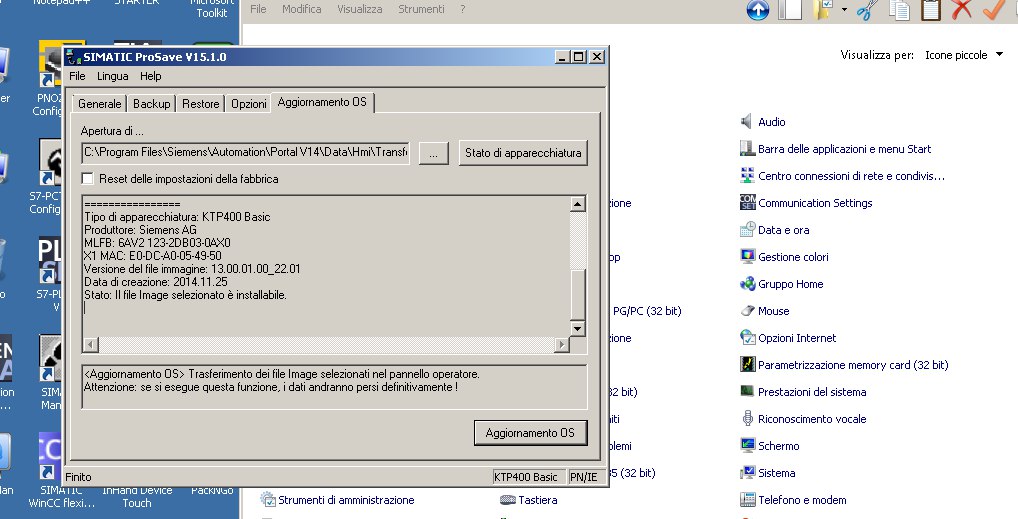The image size is (1018, 519).
Task: Open the Prestazioni del sistema link
Action: point(812,392)
